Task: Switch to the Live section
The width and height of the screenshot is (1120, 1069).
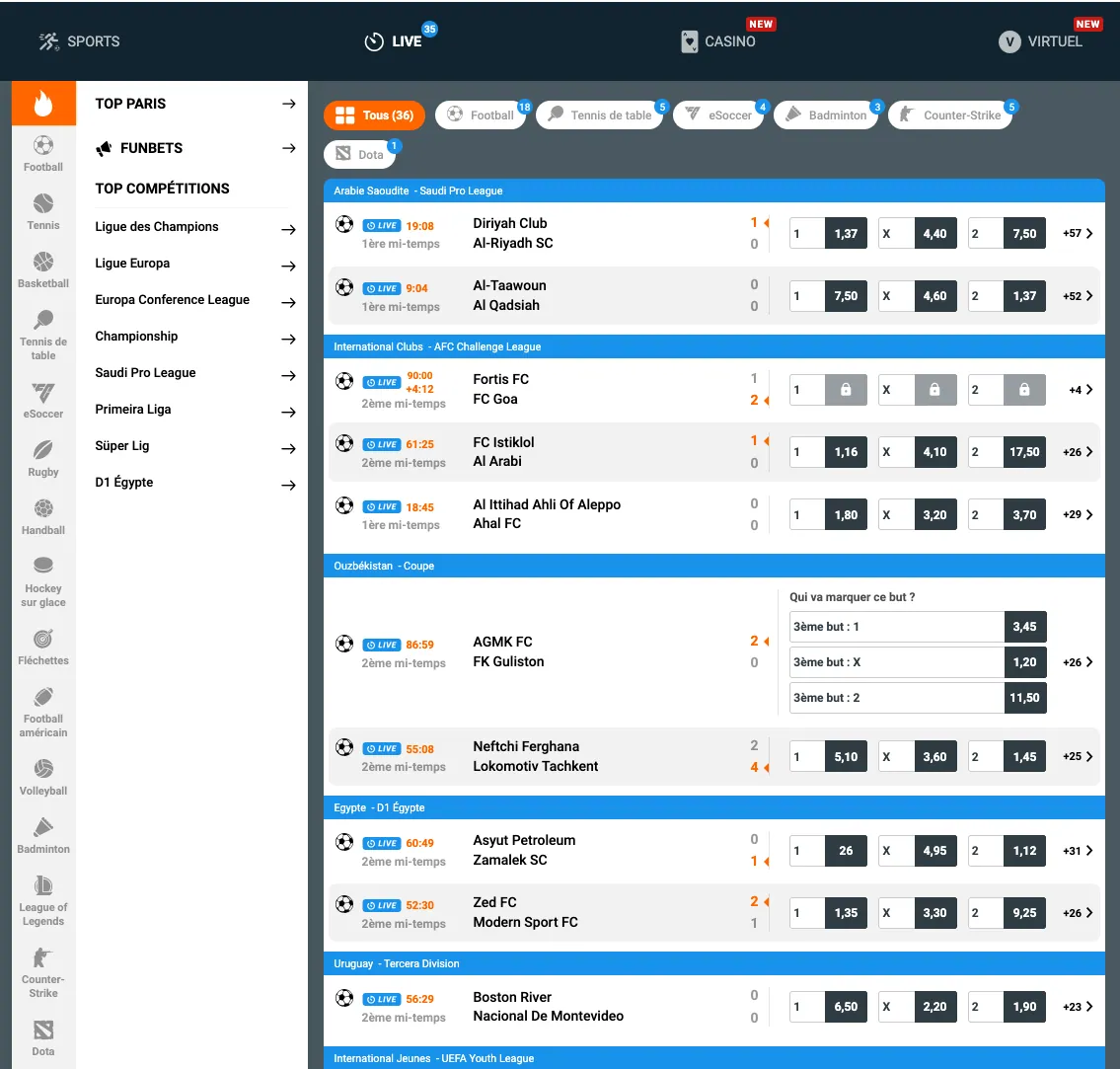Action: 394,41
